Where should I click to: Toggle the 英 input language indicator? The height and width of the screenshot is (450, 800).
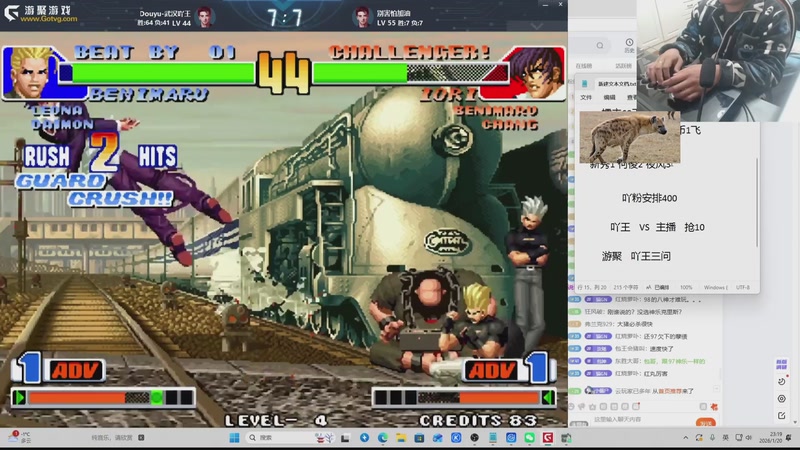(726, 438)
